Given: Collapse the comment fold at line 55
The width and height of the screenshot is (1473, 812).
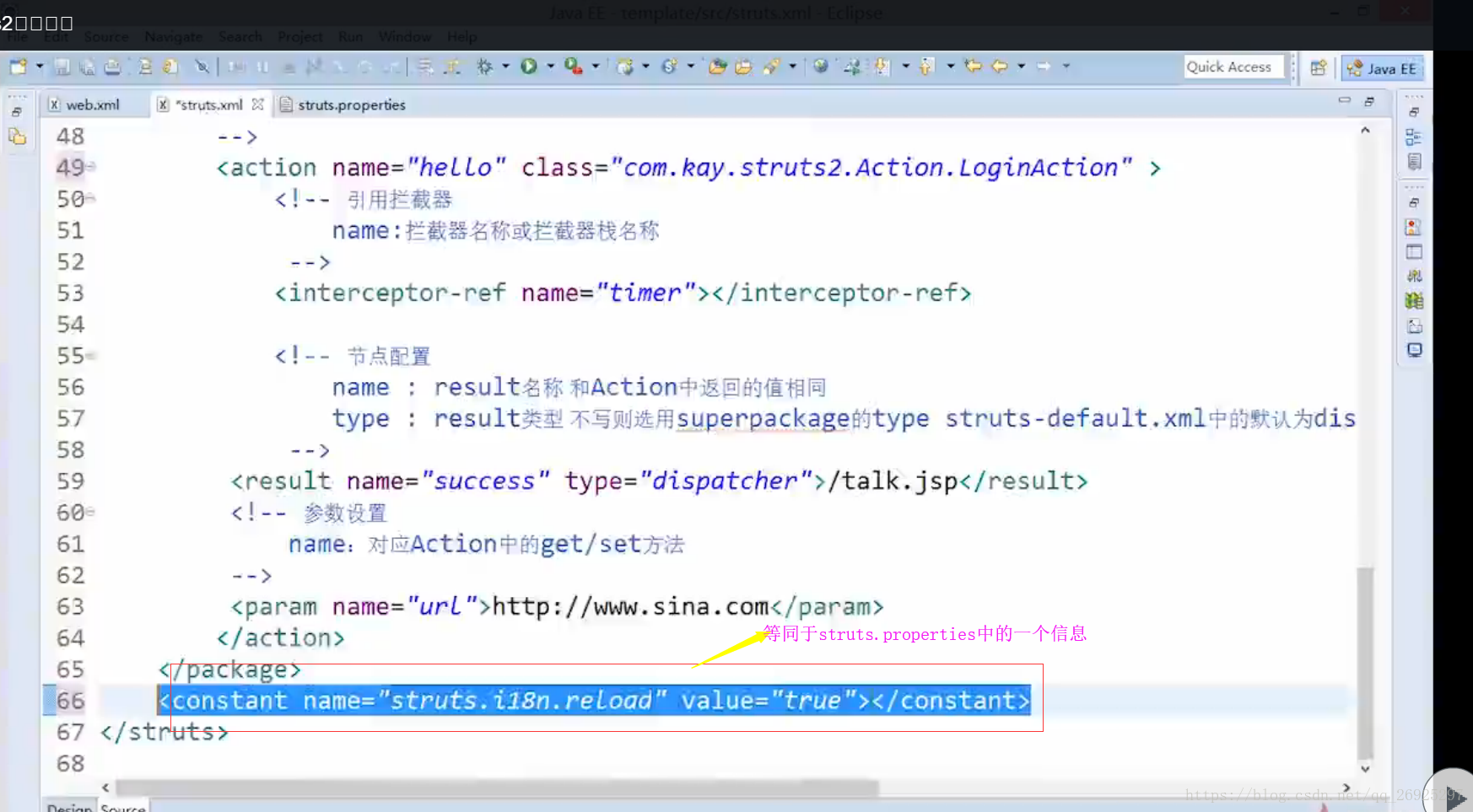Looking at the screenshot, I should coord(91,356).
